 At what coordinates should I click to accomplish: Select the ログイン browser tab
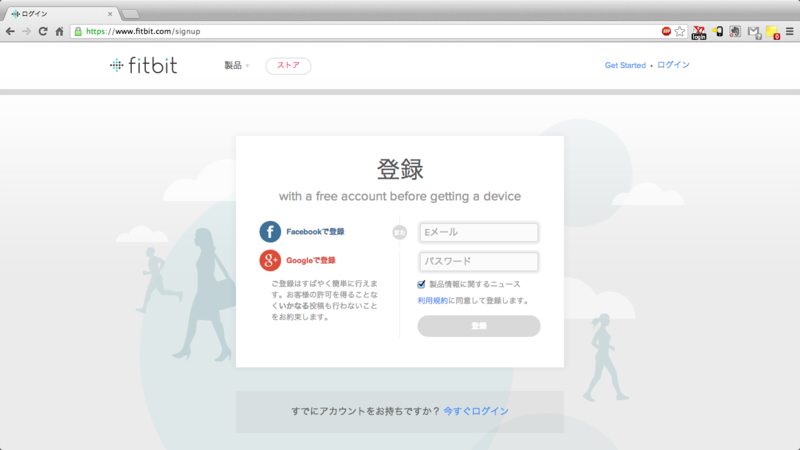tap(61, 14)
